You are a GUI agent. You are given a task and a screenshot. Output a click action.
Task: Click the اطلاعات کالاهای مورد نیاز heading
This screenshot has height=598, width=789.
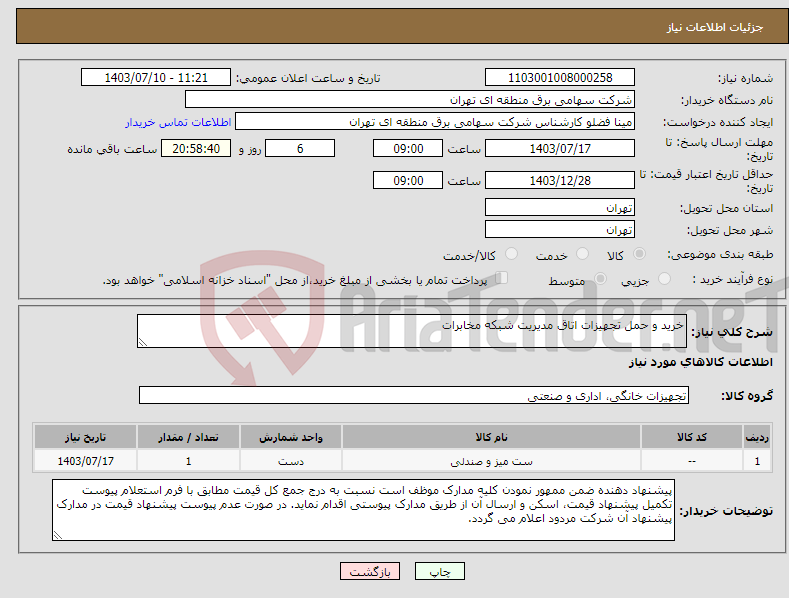click(700, 362)
